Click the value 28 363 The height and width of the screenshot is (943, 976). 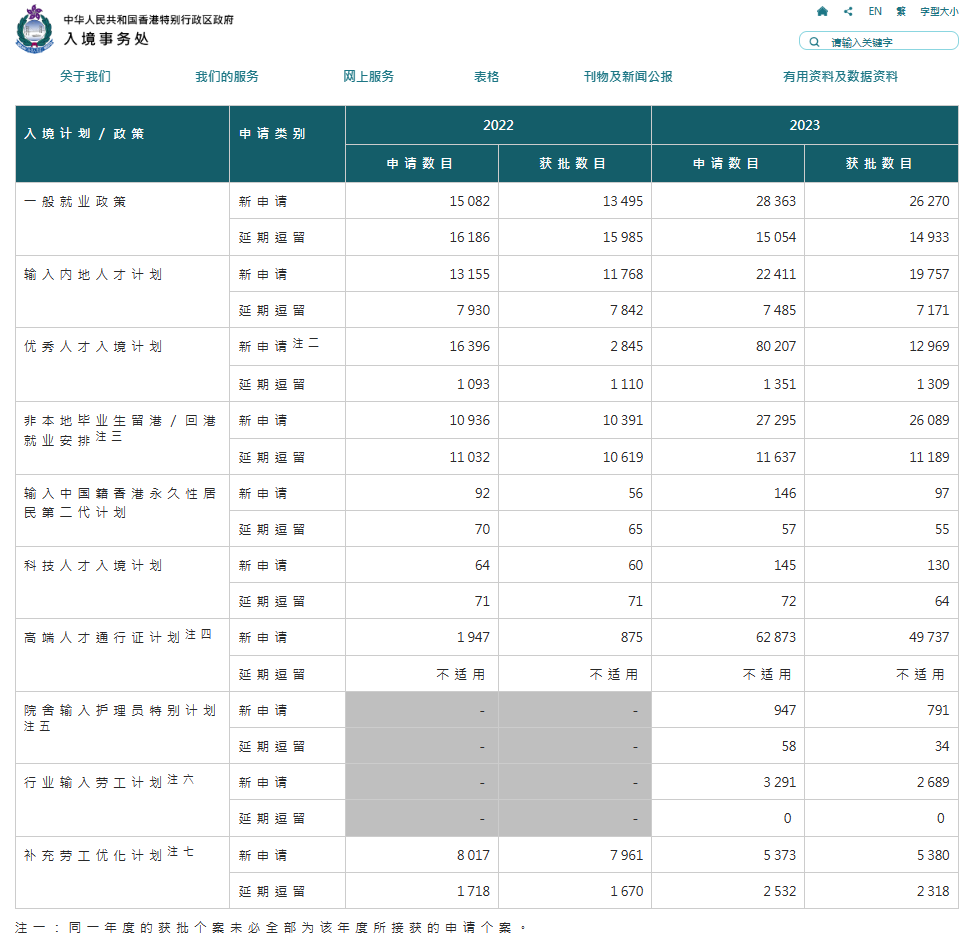[x=776, y=202]
